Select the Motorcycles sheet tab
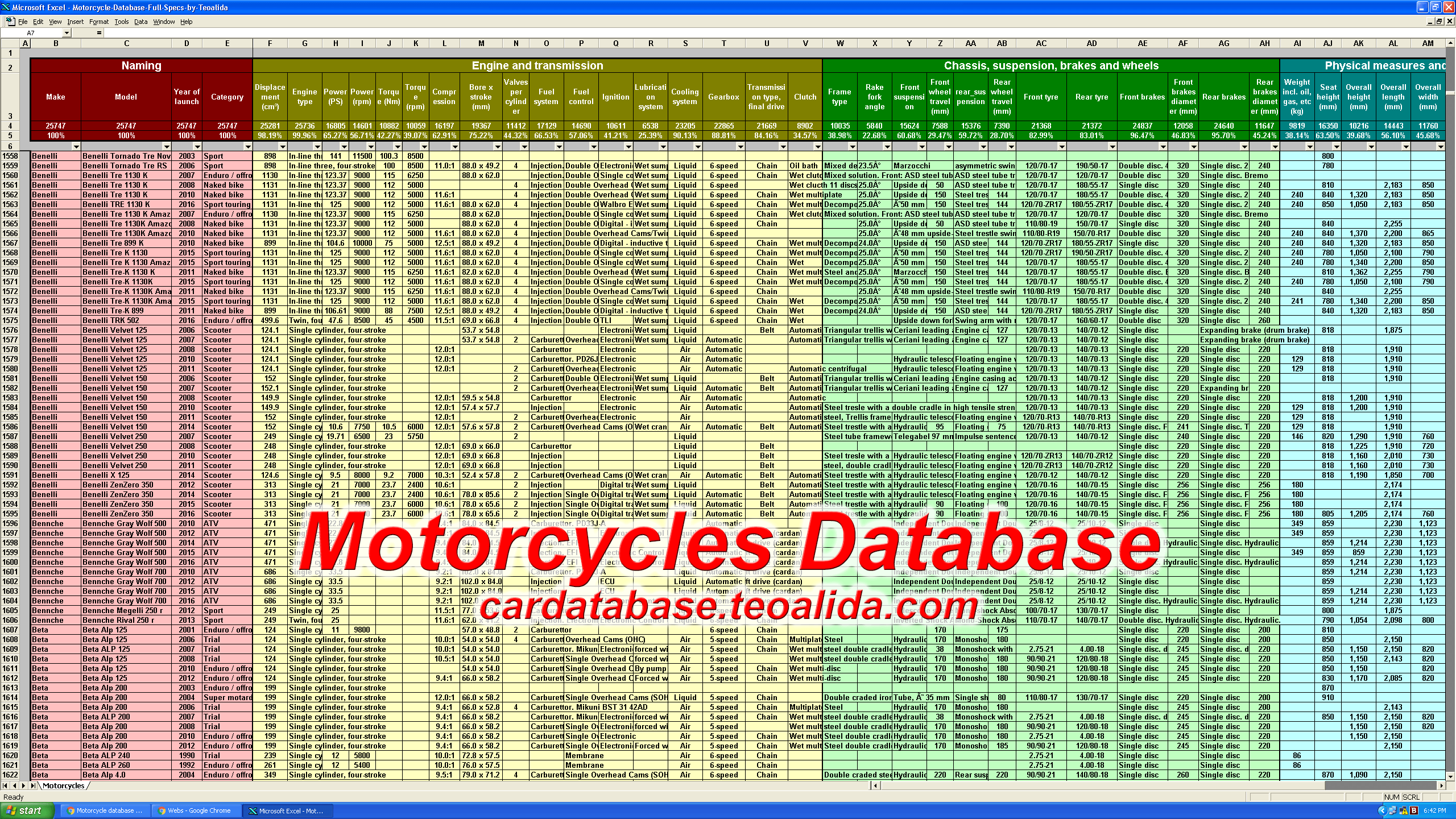This screenshot has width=1456, height=819. [x=63, y=785]
